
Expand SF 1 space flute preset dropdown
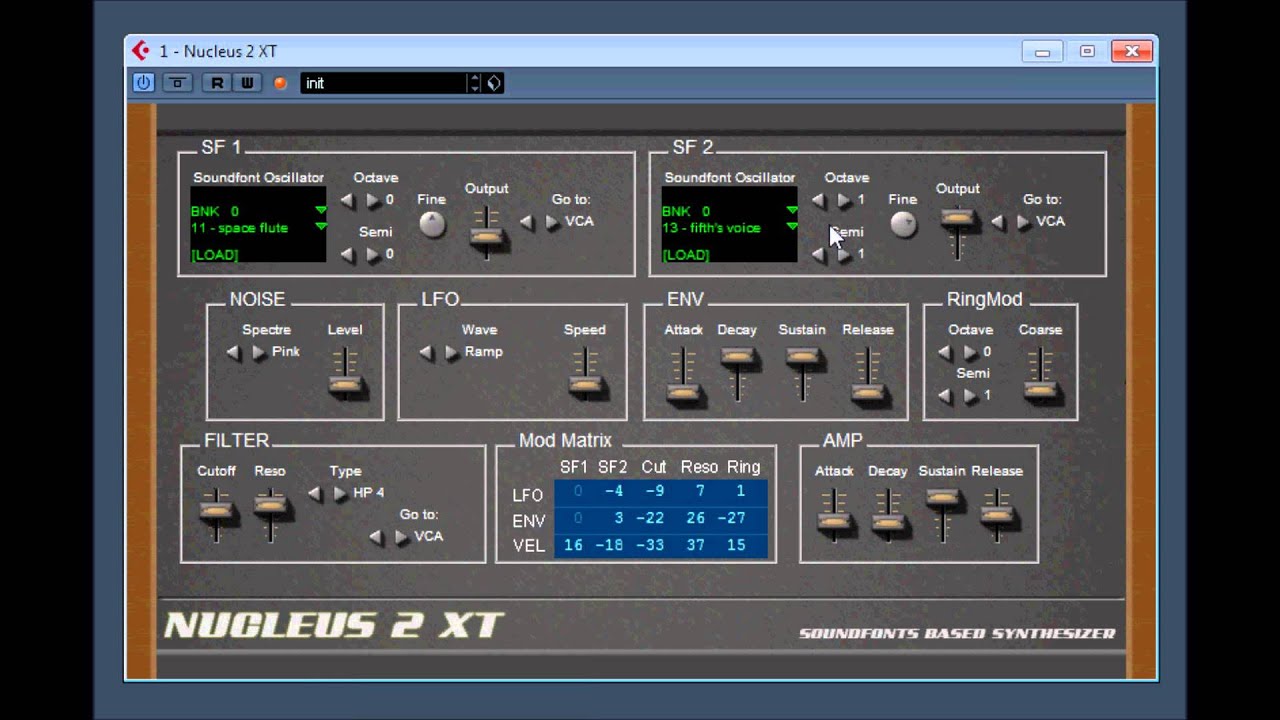point(320,227)
